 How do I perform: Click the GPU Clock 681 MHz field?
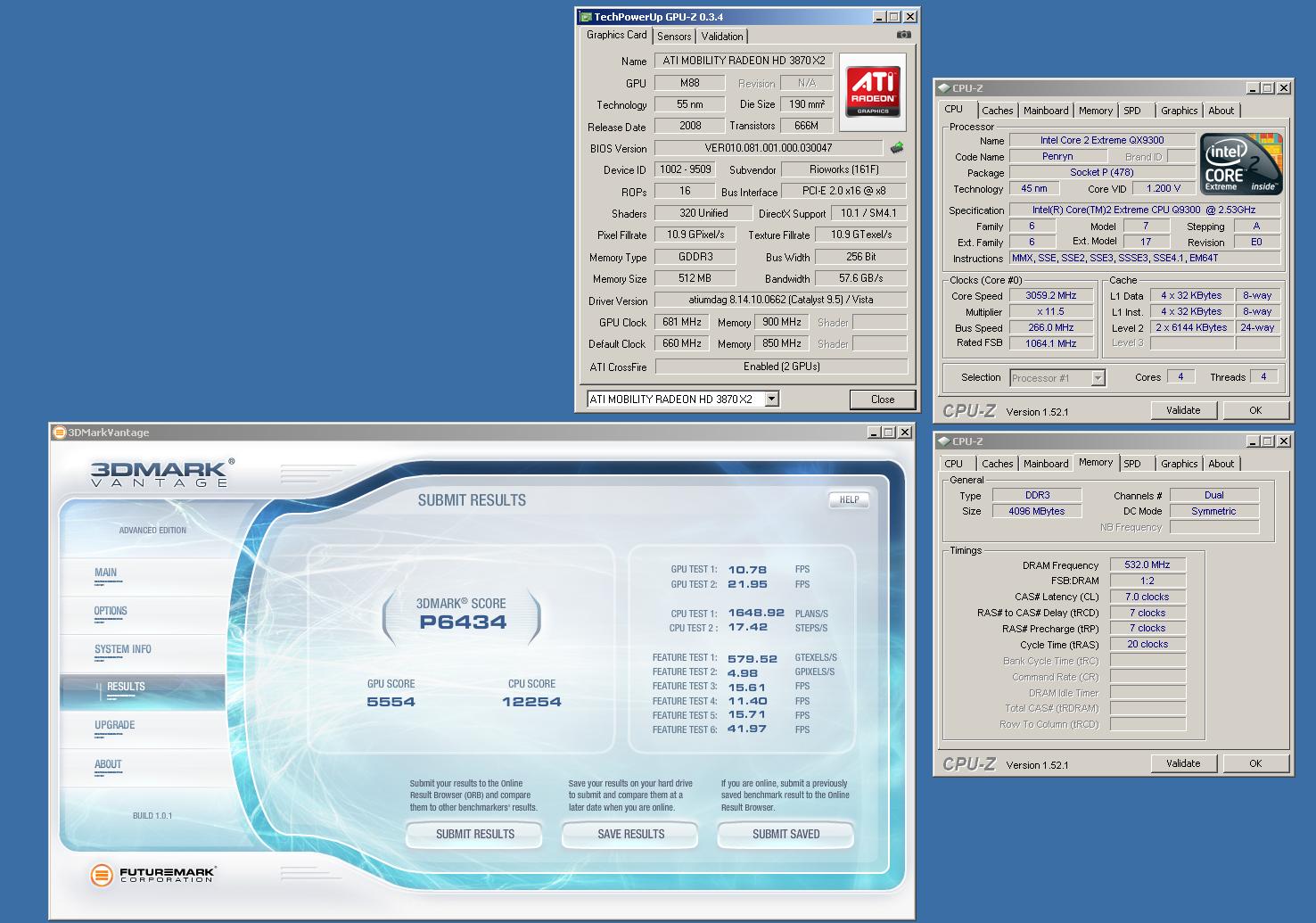(x=682, y=322)
